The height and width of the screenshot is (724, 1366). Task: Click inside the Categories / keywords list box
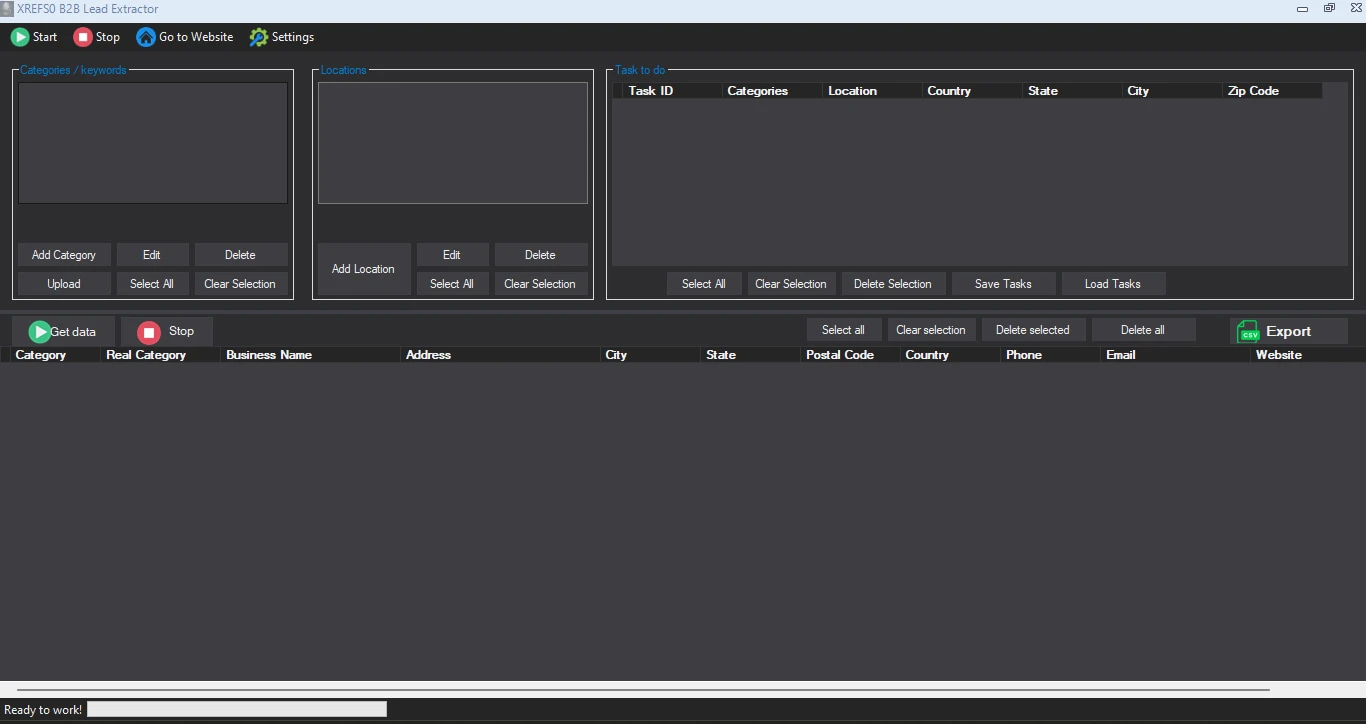pos(153,143)
